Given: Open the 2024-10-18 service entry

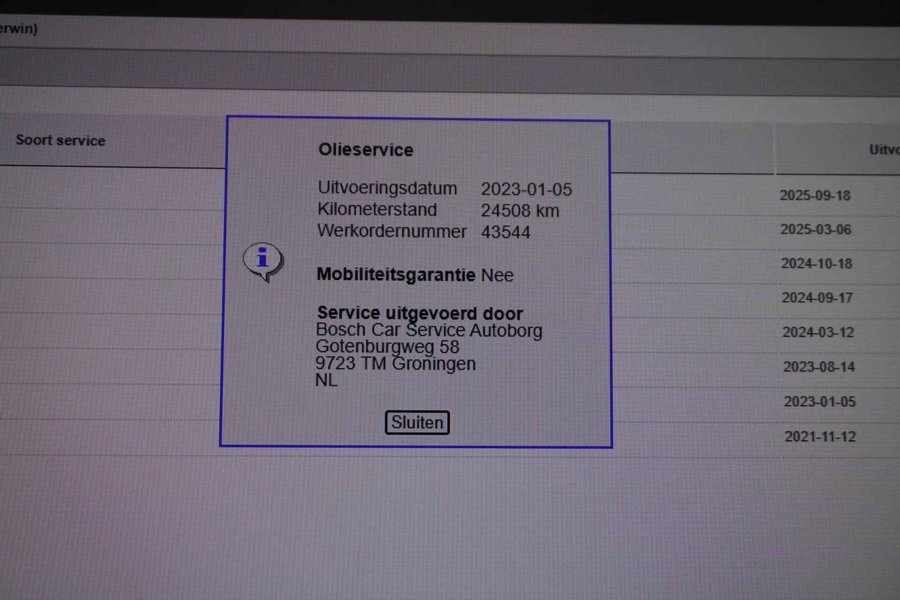Looking at the screenshot, I should (816, 264).
